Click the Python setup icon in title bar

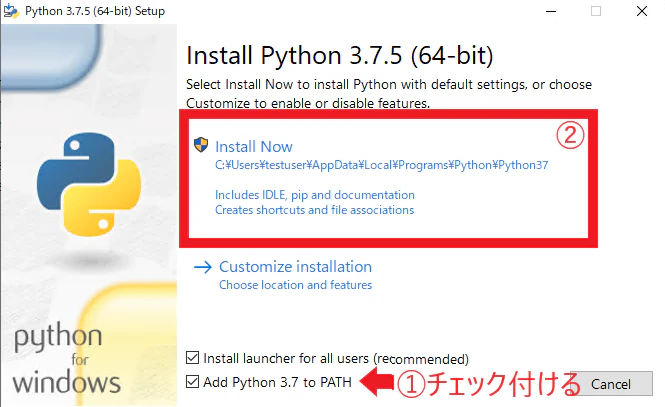pyautogui.click(x=11, y=11)
